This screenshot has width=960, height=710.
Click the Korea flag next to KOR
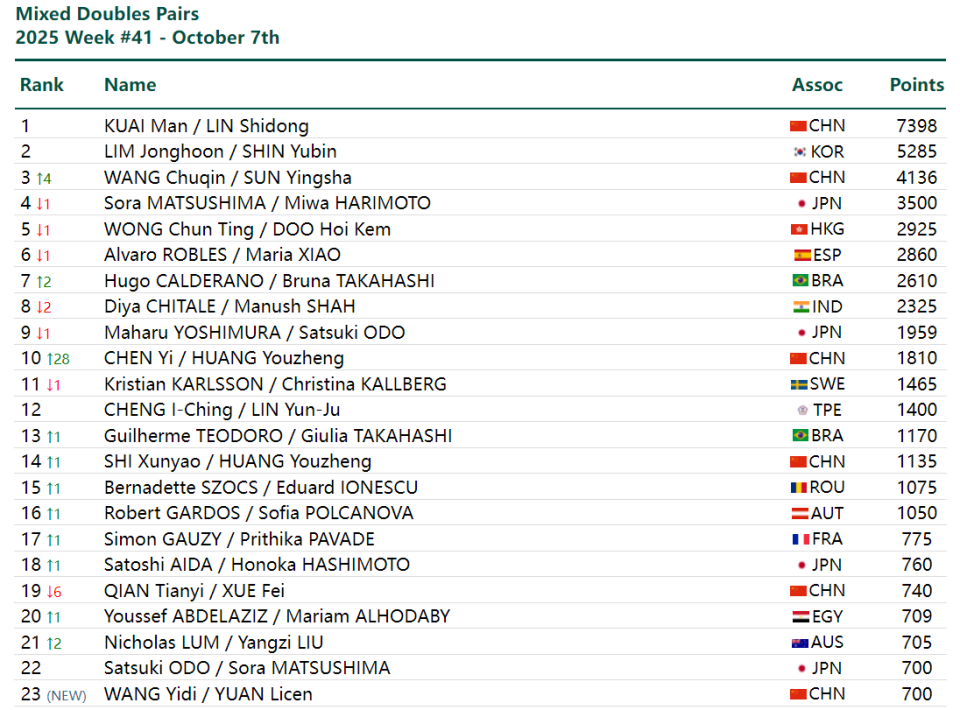pos(799,152)
